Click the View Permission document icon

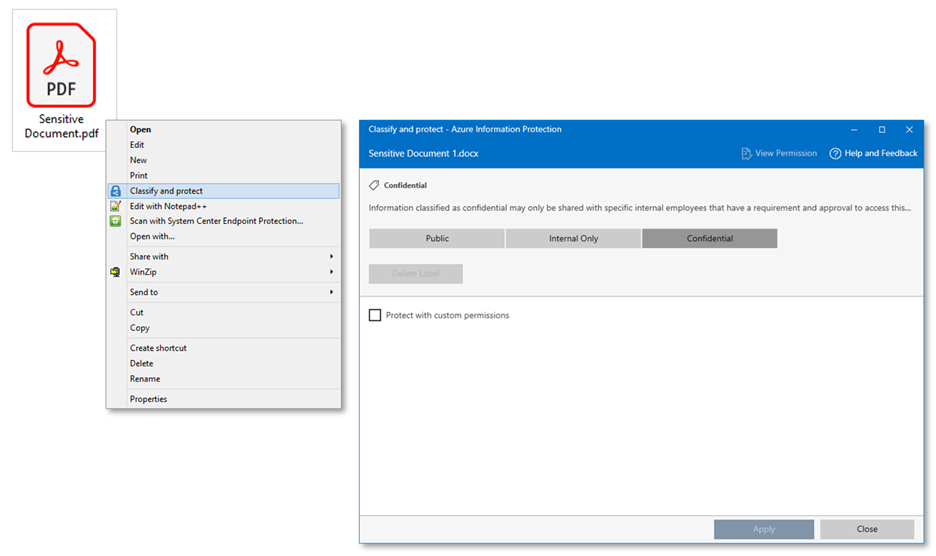click(x=746, y=153)
